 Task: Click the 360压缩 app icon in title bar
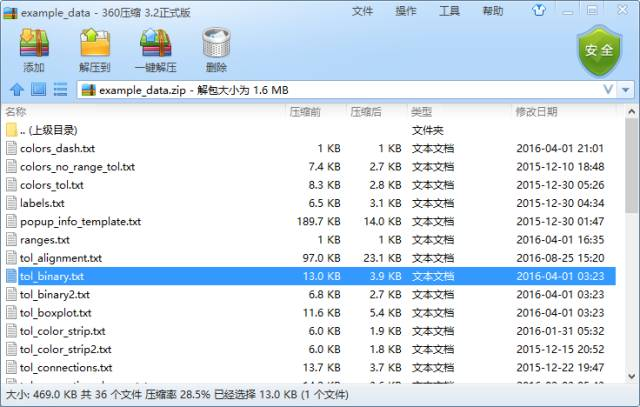(10, 13)
